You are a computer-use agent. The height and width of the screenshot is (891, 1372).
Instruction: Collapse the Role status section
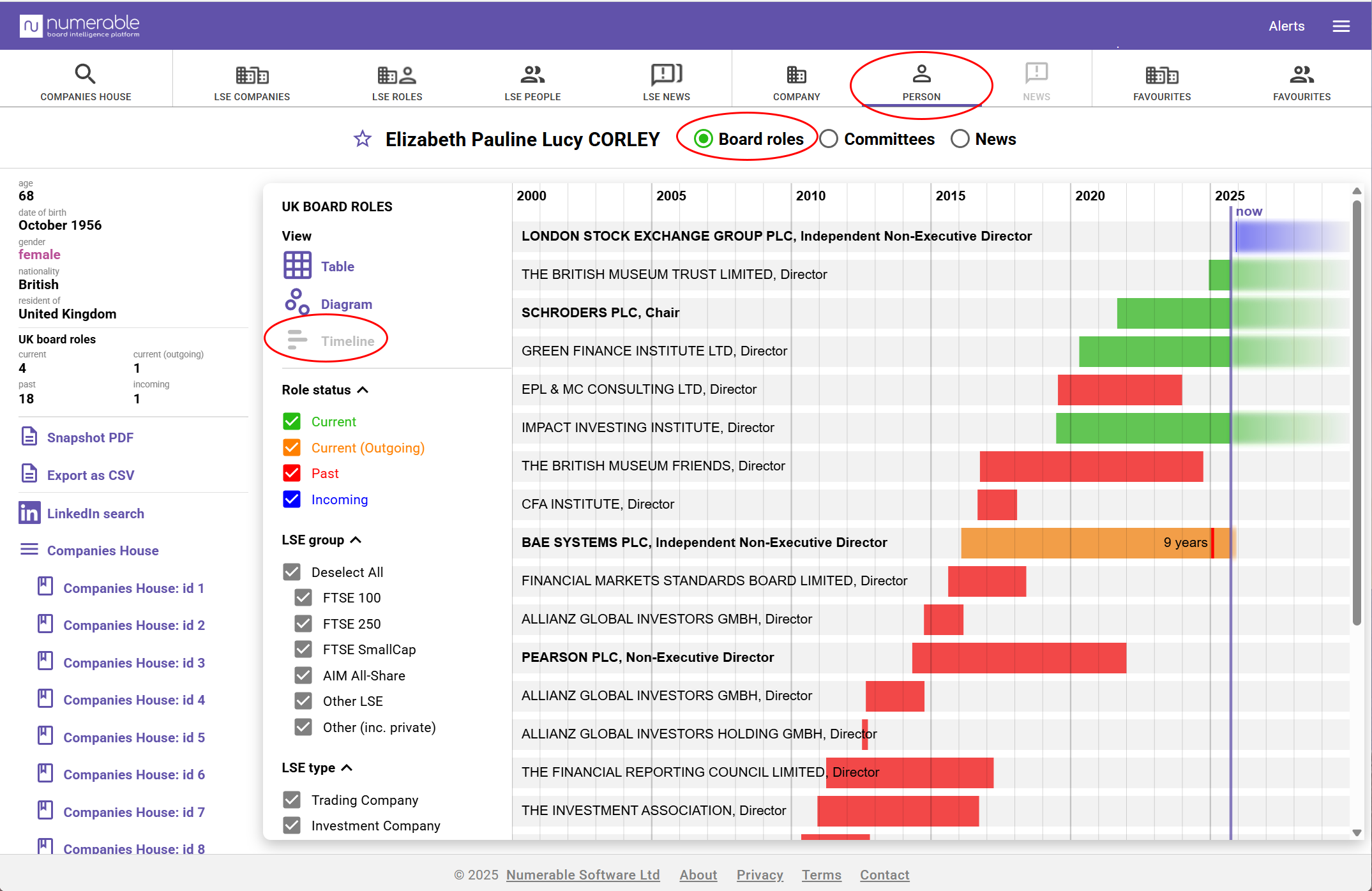click(363, 390)
